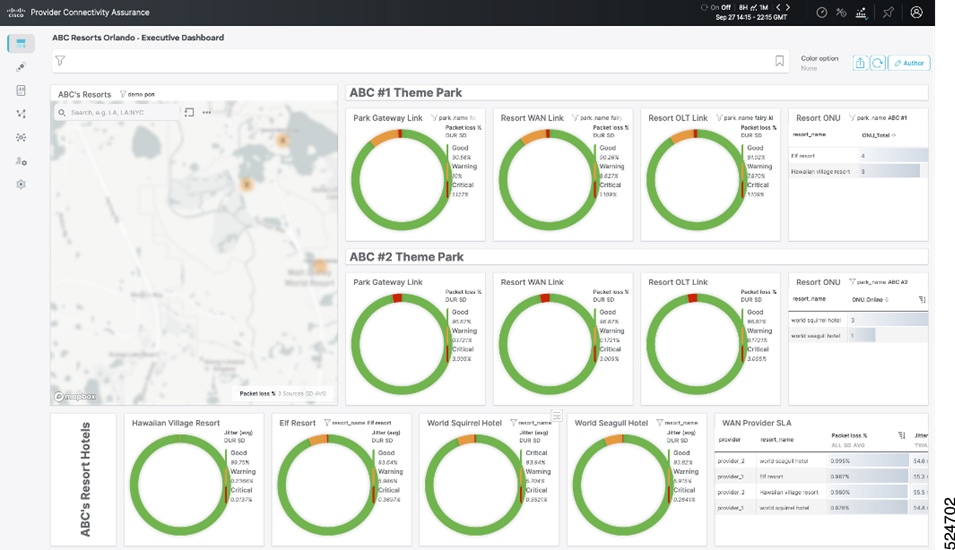Click the 'world squirrel hotel' row in WAN Provider SLA
Screen dimensions: 955x550
(x=821, y=508)
